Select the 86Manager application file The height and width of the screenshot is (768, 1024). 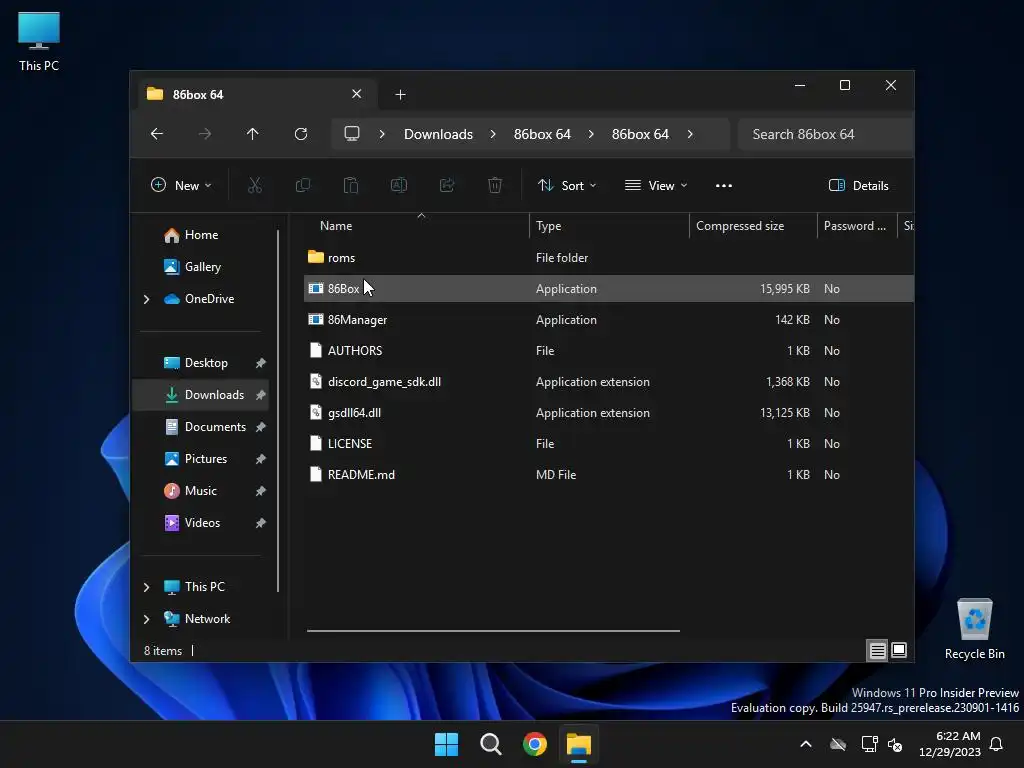pos(609,320)
